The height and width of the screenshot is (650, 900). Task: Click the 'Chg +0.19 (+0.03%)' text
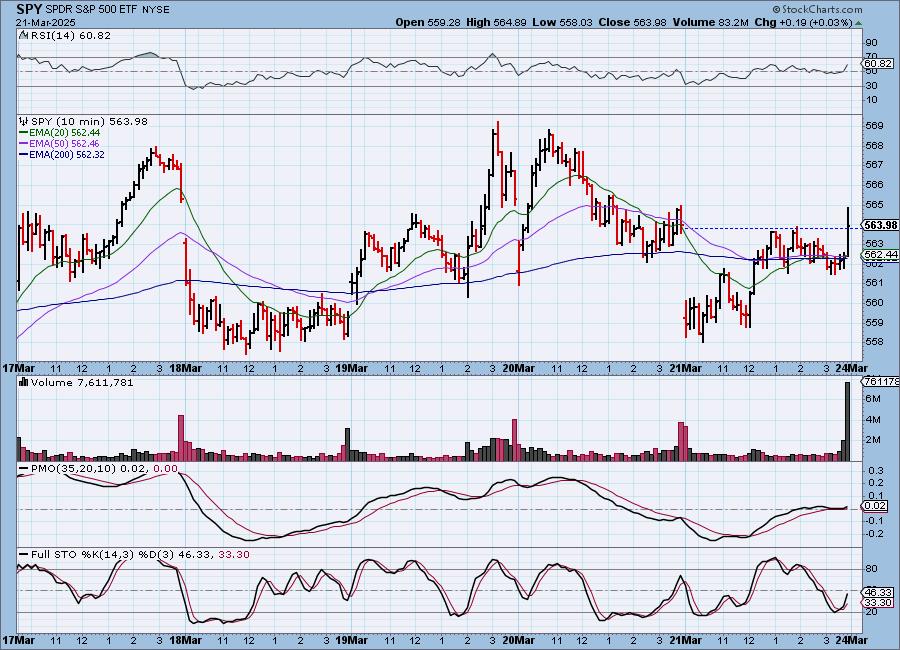(x=803, y=22)
